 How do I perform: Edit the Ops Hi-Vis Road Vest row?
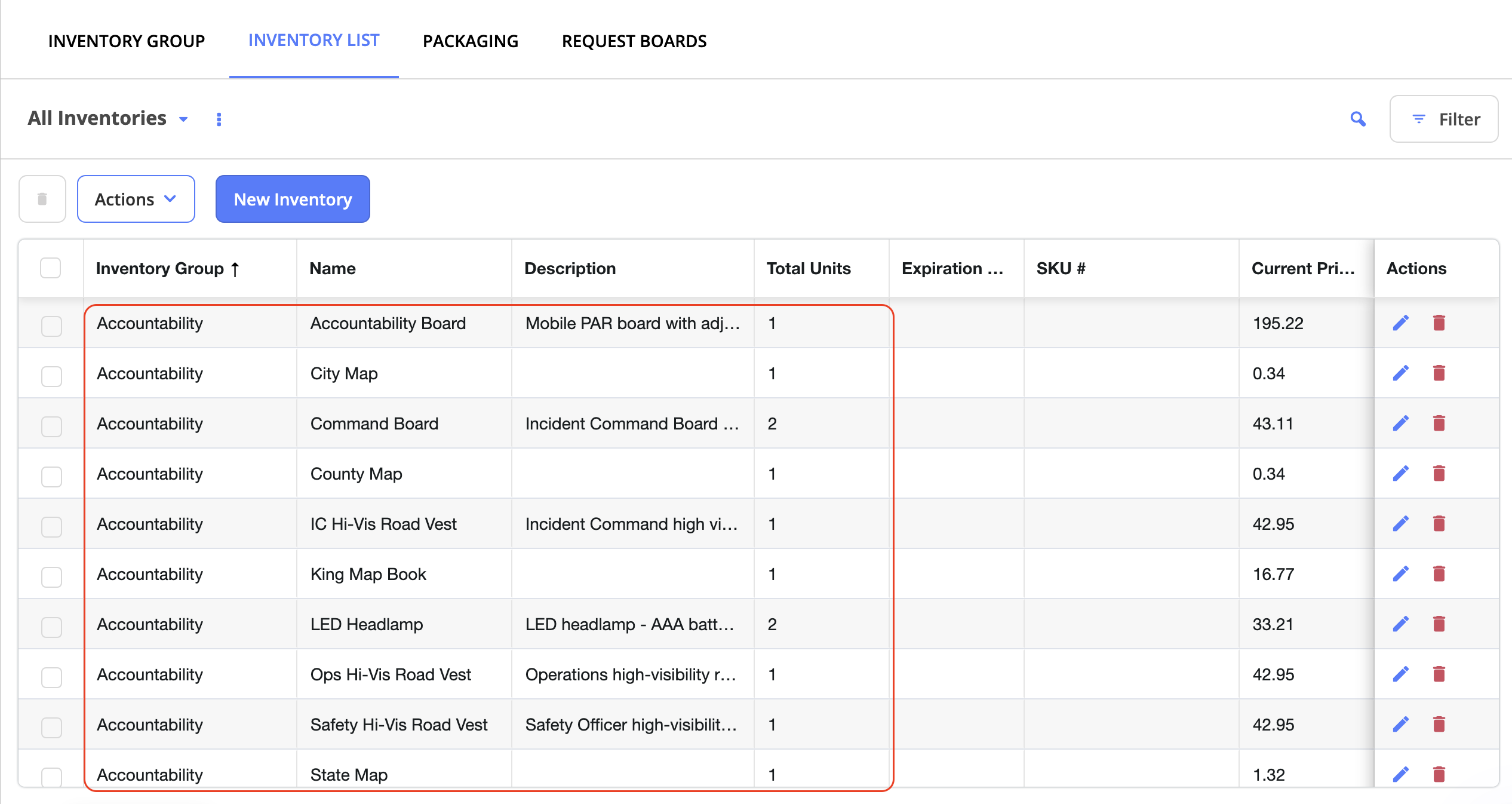pyautogui.click(x=1401, y=674)
